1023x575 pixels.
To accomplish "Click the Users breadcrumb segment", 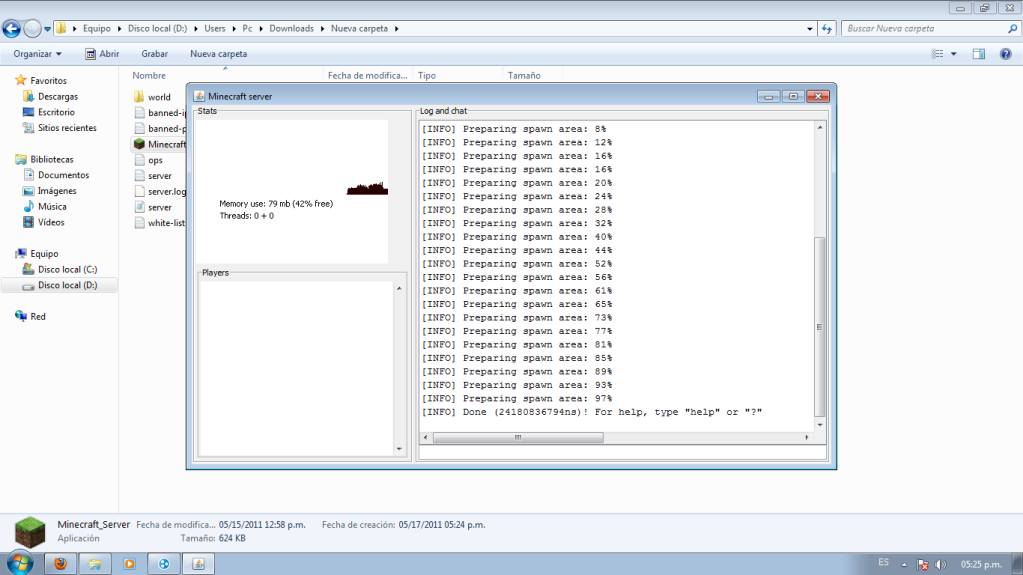I will pyautogui.click(x=215, y=29).
